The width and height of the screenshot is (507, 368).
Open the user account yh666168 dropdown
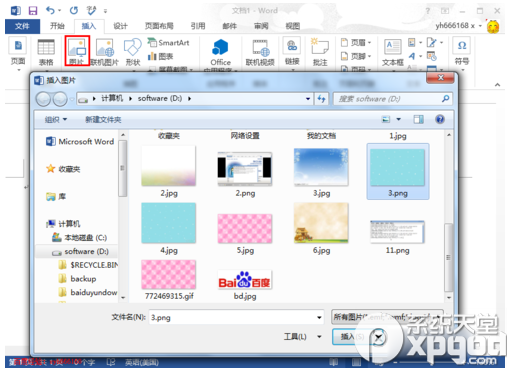click(459, 26)
